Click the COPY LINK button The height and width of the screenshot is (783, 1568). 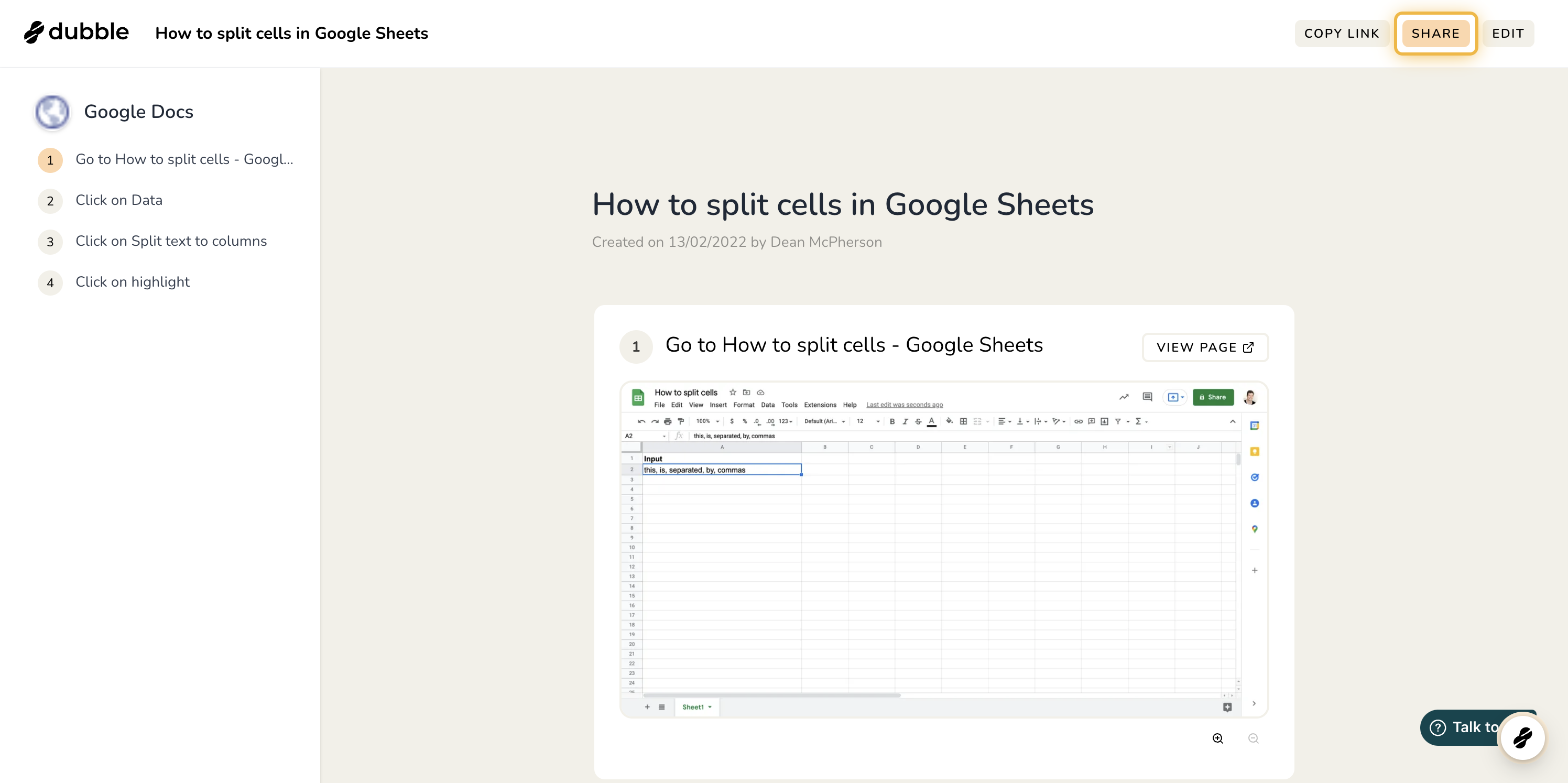[1342, 34]
